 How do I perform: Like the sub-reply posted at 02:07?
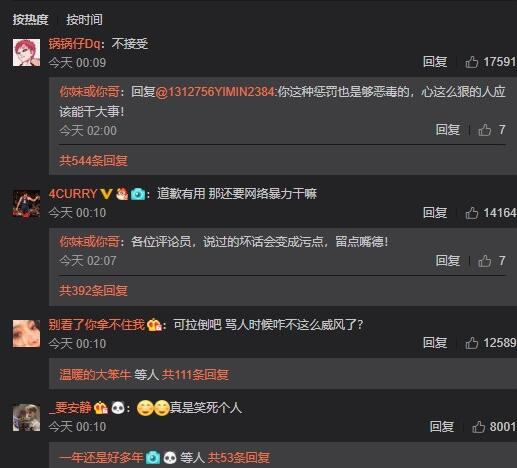click(x=485, y=261)
